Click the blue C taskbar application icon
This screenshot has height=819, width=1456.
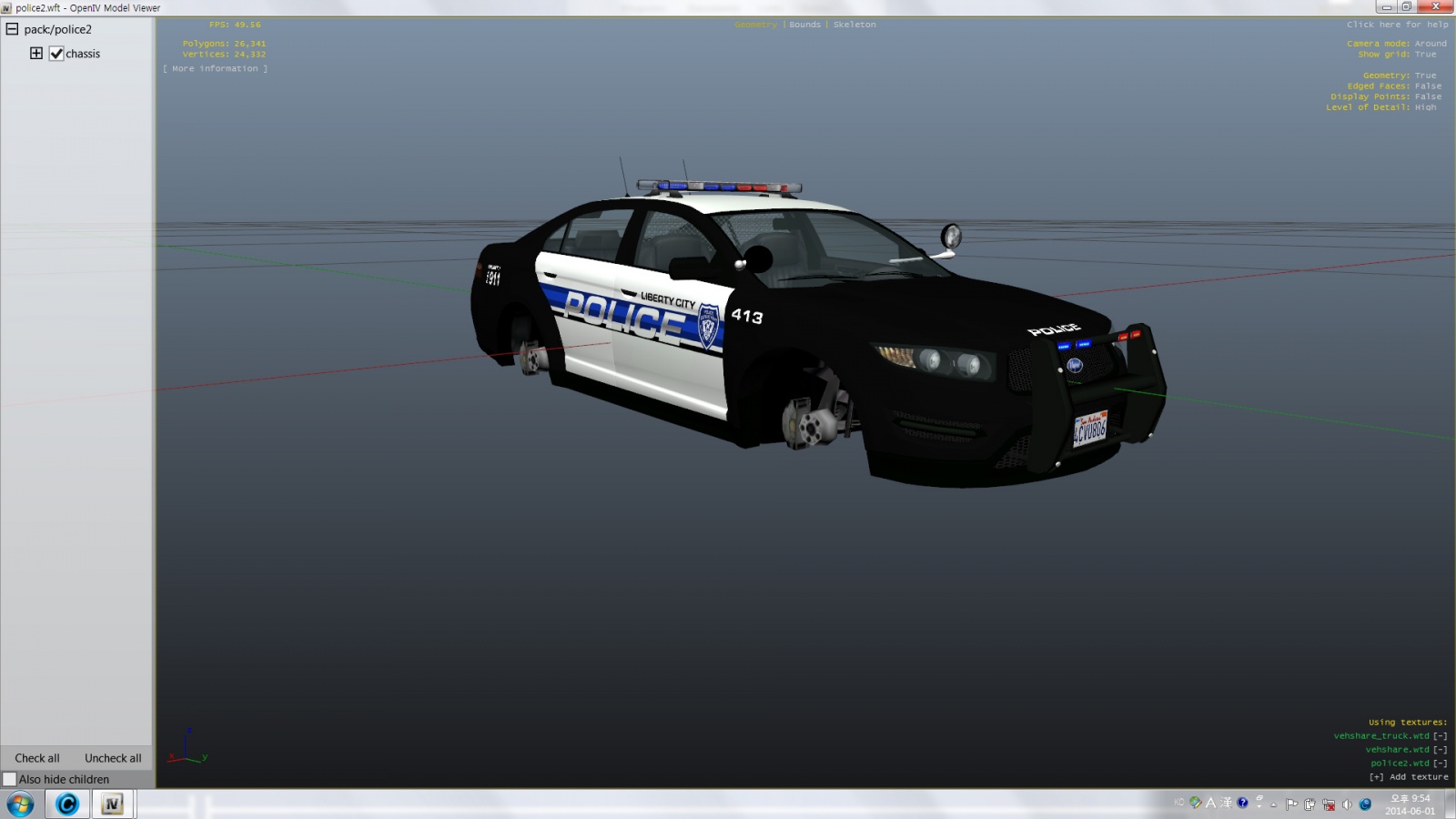67,804
